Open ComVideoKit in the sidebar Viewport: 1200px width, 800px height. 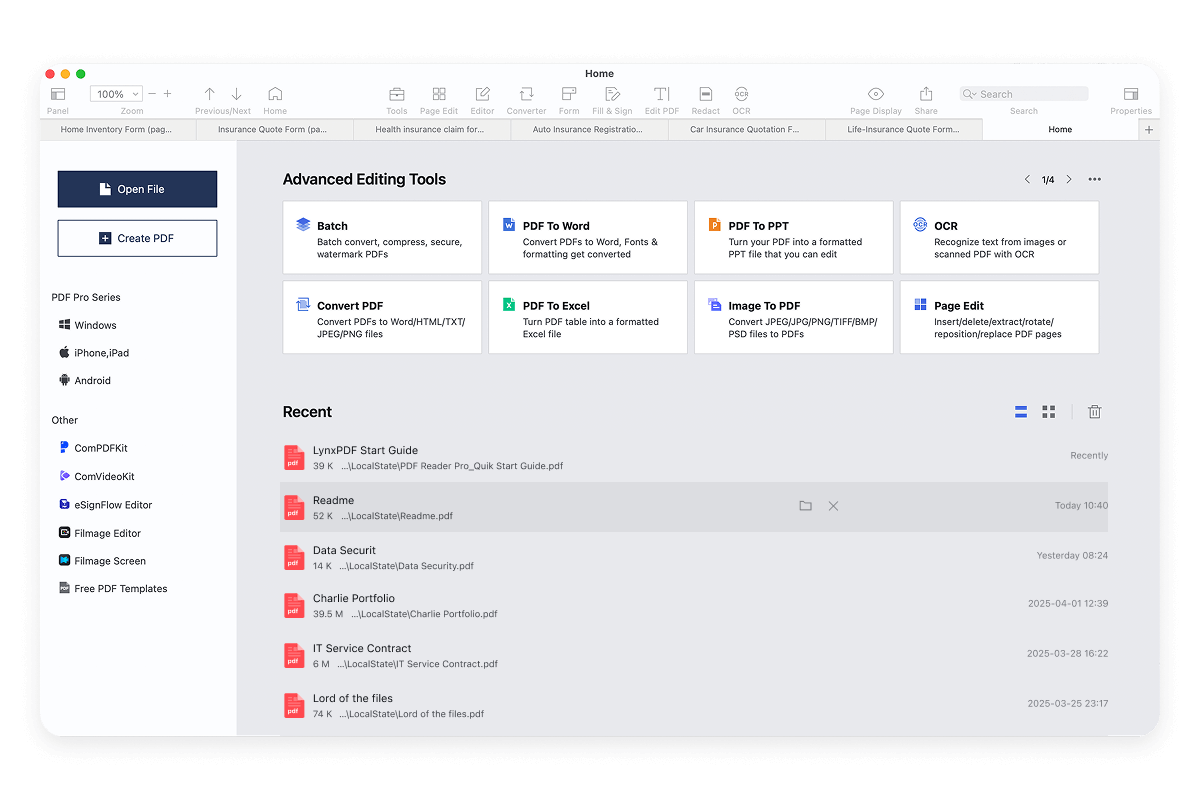(x=97, y=477)
